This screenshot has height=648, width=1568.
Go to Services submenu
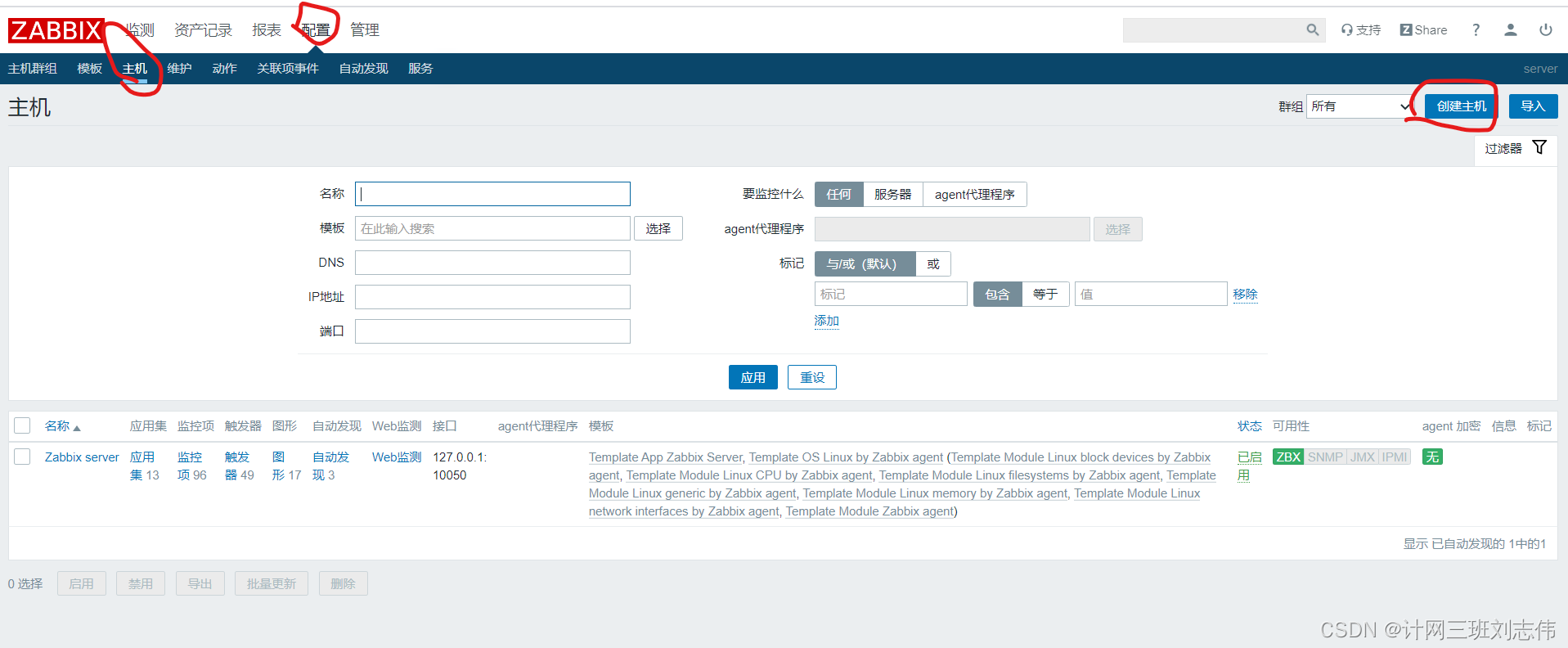coord(420,69)
